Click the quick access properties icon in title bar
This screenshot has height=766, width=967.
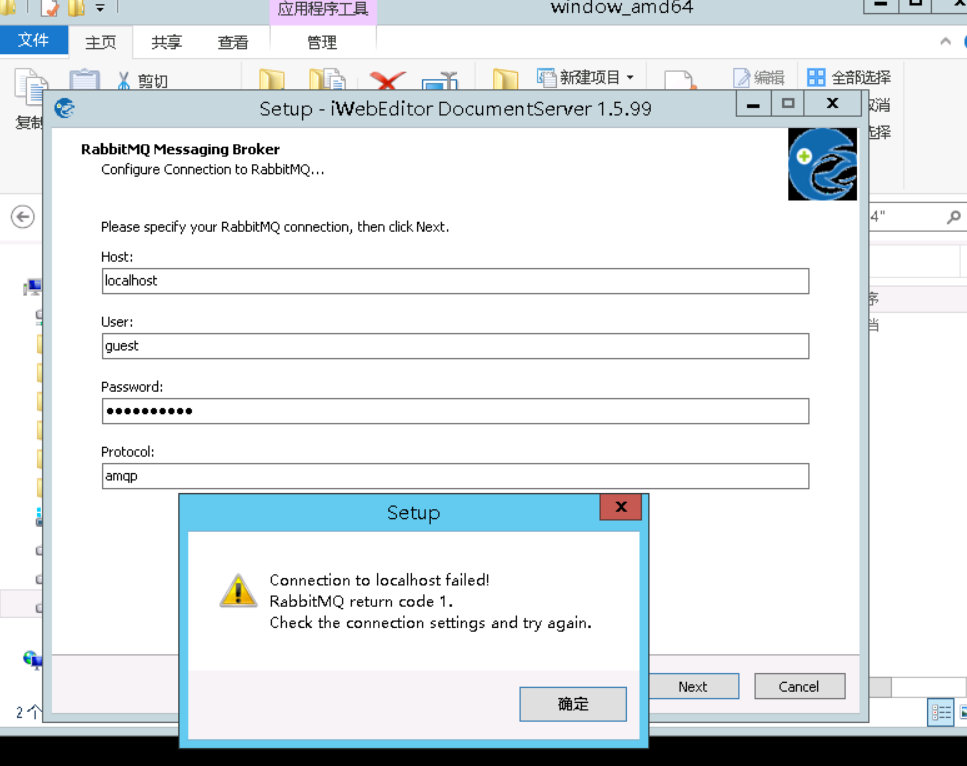(49, 8)
